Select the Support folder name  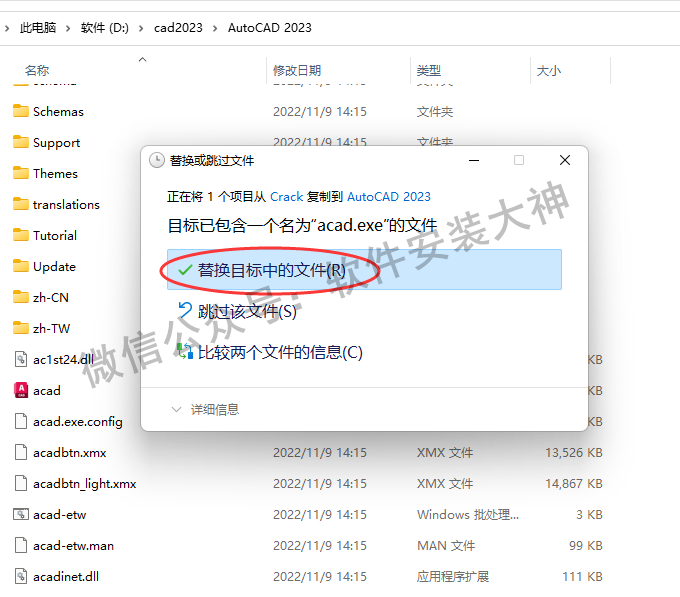(56, 143)
